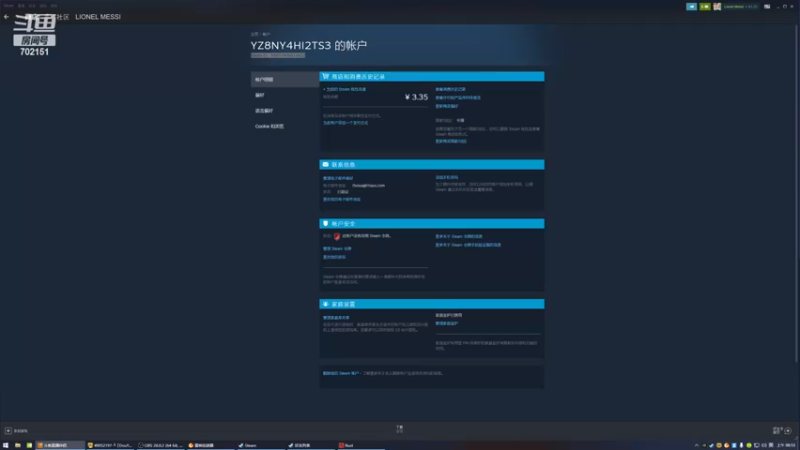Click the red Steam Guard shield status icon

(x=337, y=236)
